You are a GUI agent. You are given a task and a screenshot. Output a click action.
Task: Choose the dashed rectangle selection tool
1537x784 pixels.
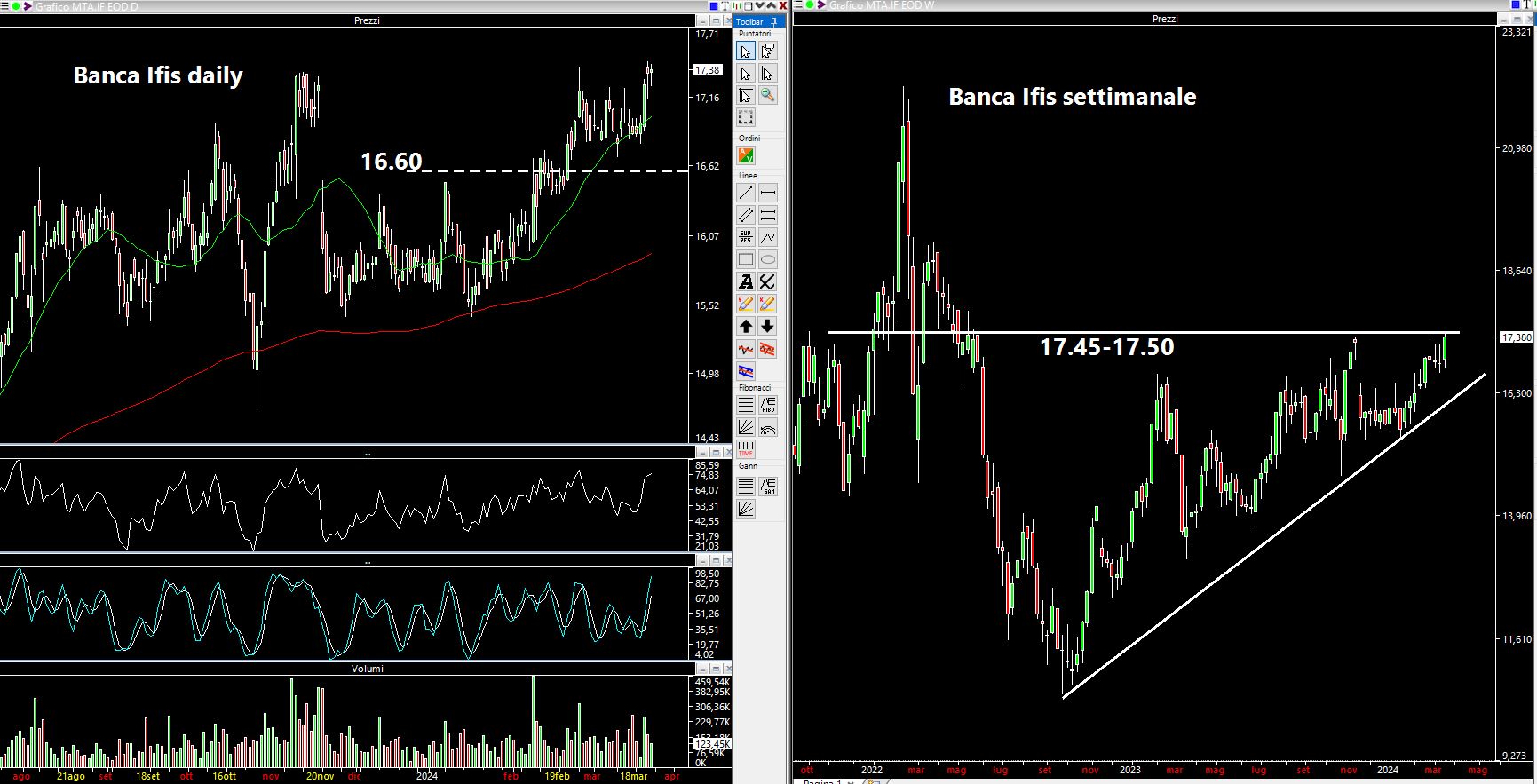[x=746, y=117]
